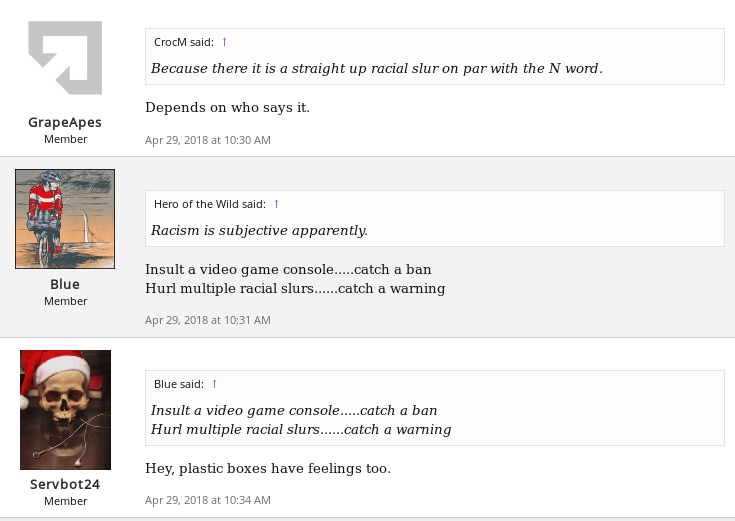Visit Servbot24's username link
The width and height of the screenshot is (735, 521).
[x=65, y=484]
